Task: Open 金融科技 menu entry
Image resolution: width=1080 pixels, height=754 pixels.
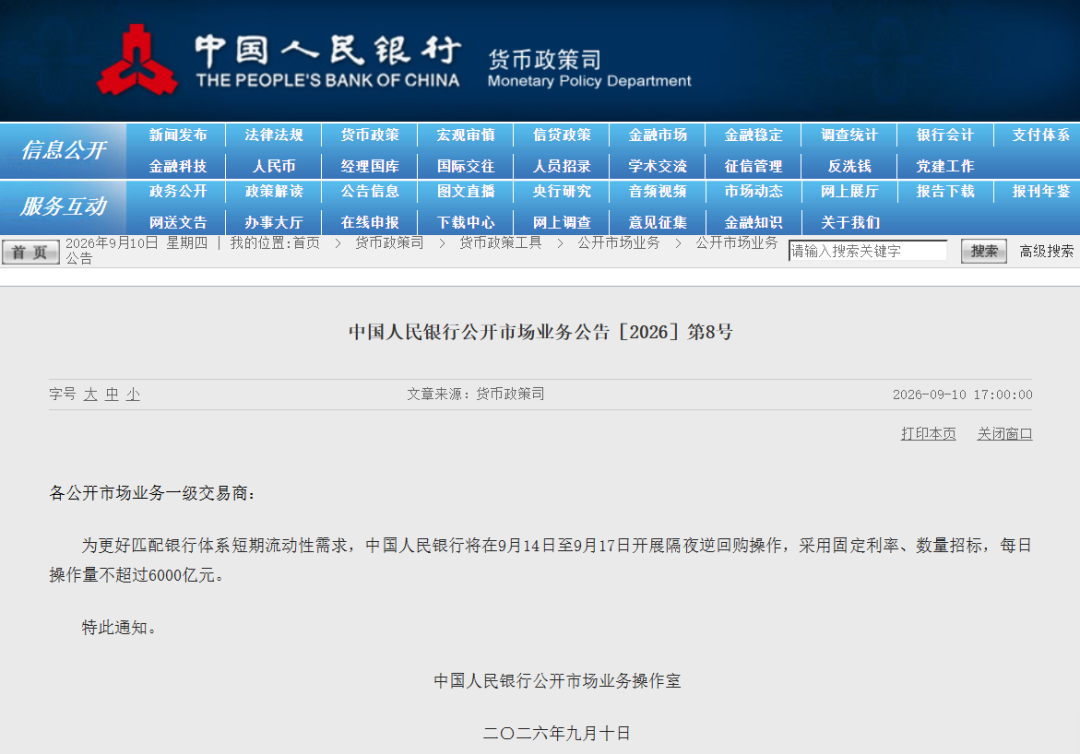Action: click(x=178, y=166)
